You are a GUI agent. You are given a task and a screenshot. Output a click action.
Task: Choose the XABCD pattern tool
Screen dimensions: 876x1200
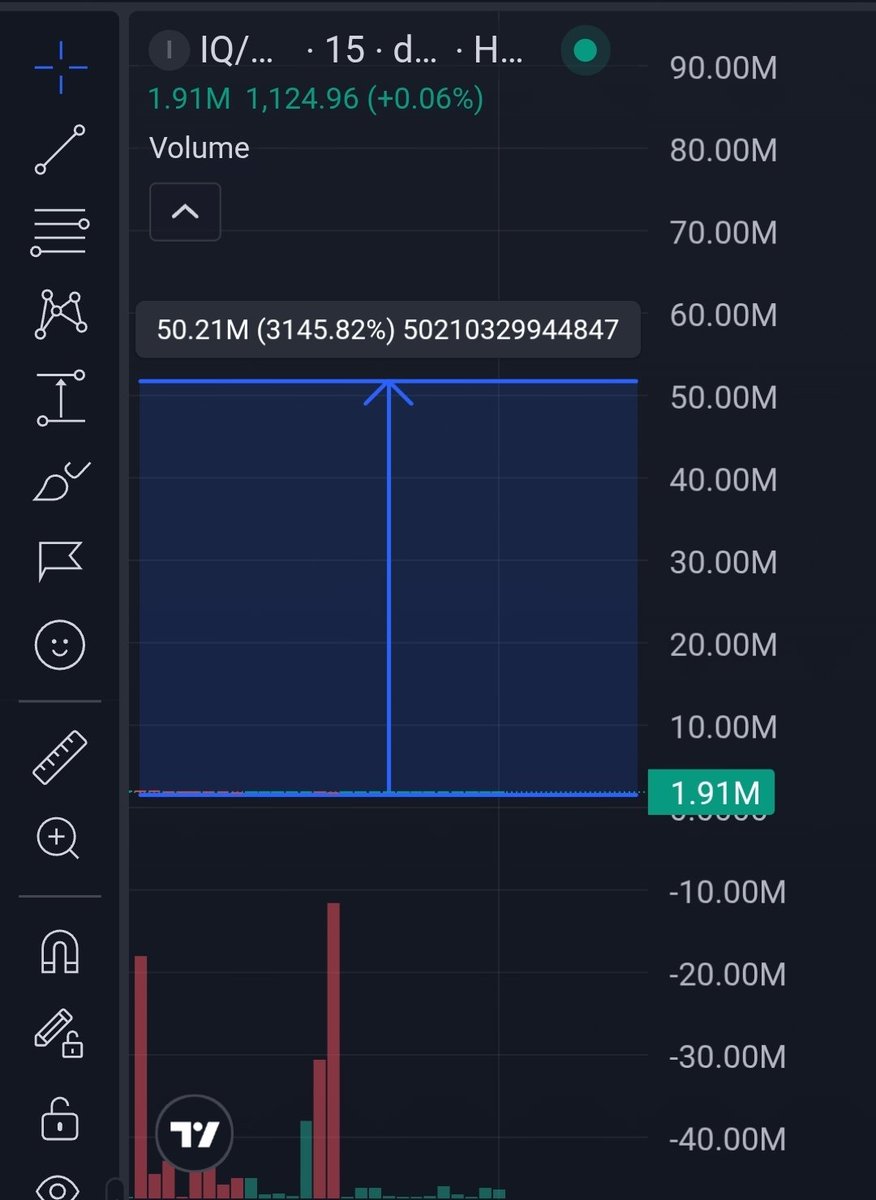tap(61, 313)
